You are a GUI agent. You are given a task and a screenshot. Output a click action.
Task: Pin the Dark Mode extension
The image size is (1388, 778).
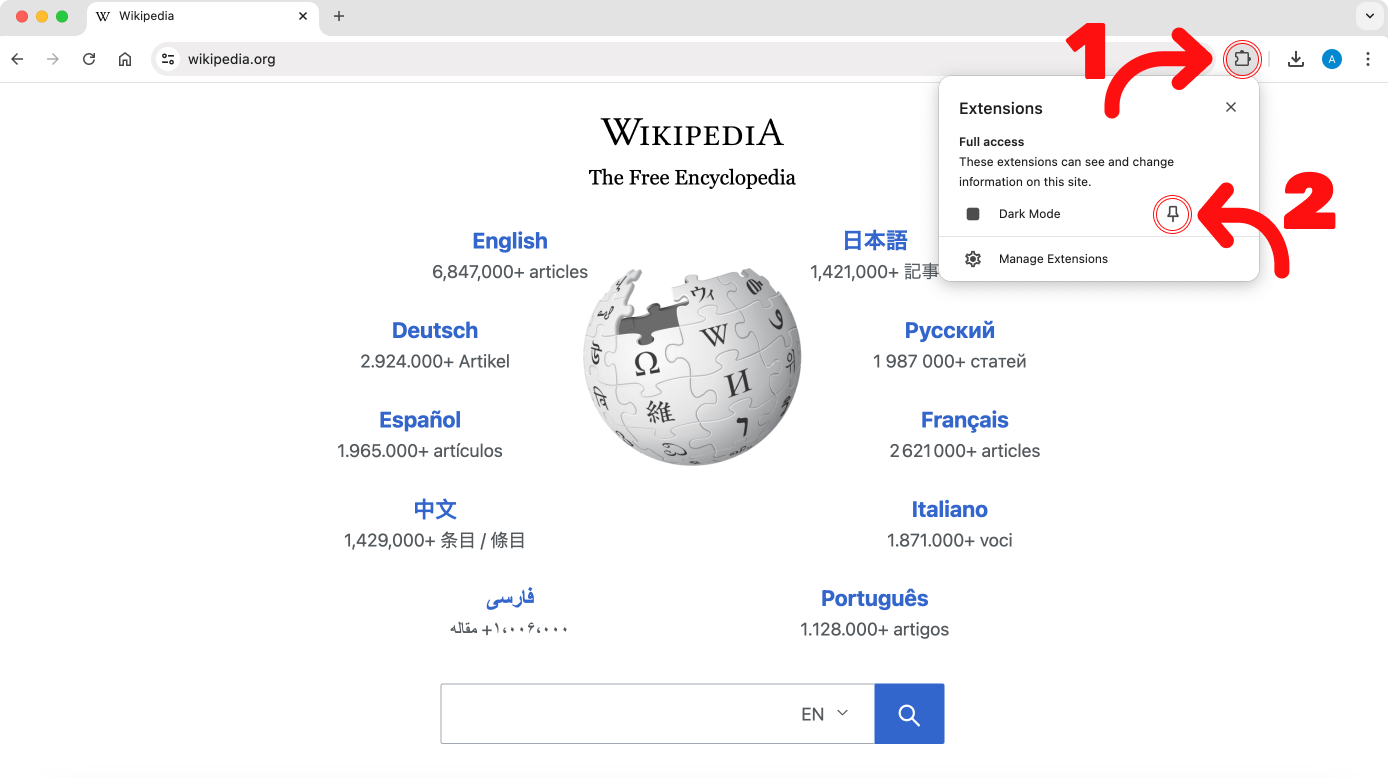tap(1173, 214)
